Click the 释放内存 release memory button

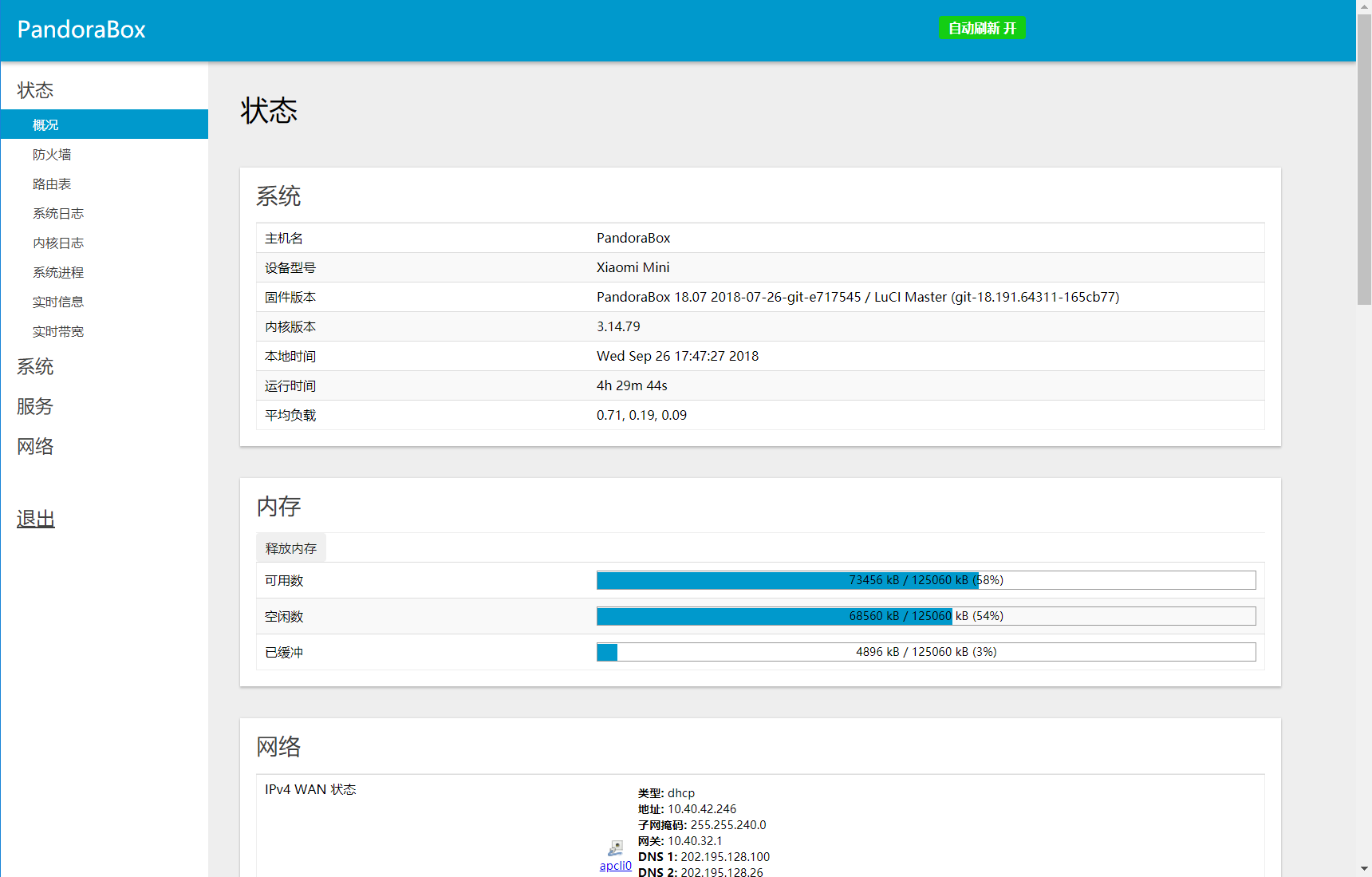click(x=291, y=548)
